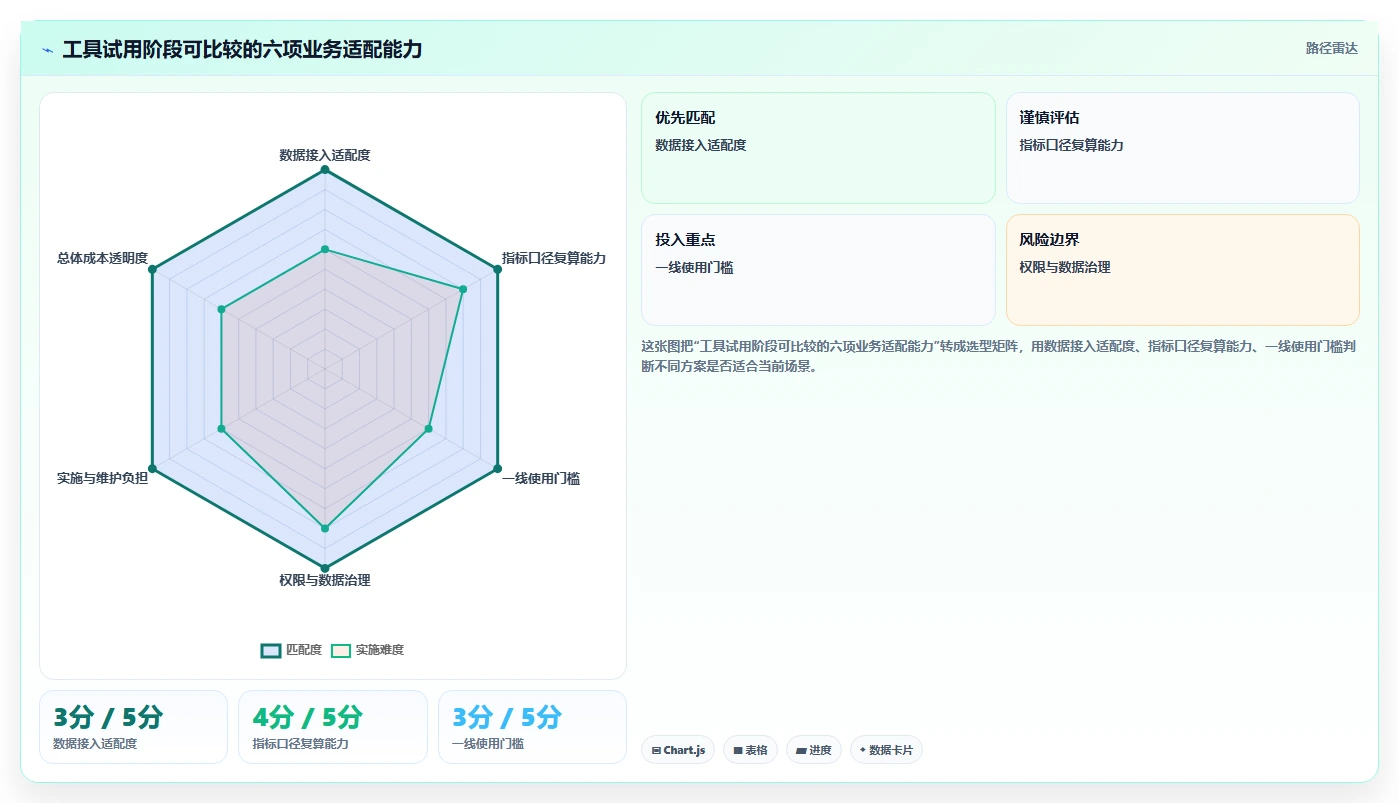Click the chart title 工具试用阶段可比较的六项业务适配能力
Viewport: 1399px width, 803px height.
click(242, 49)
